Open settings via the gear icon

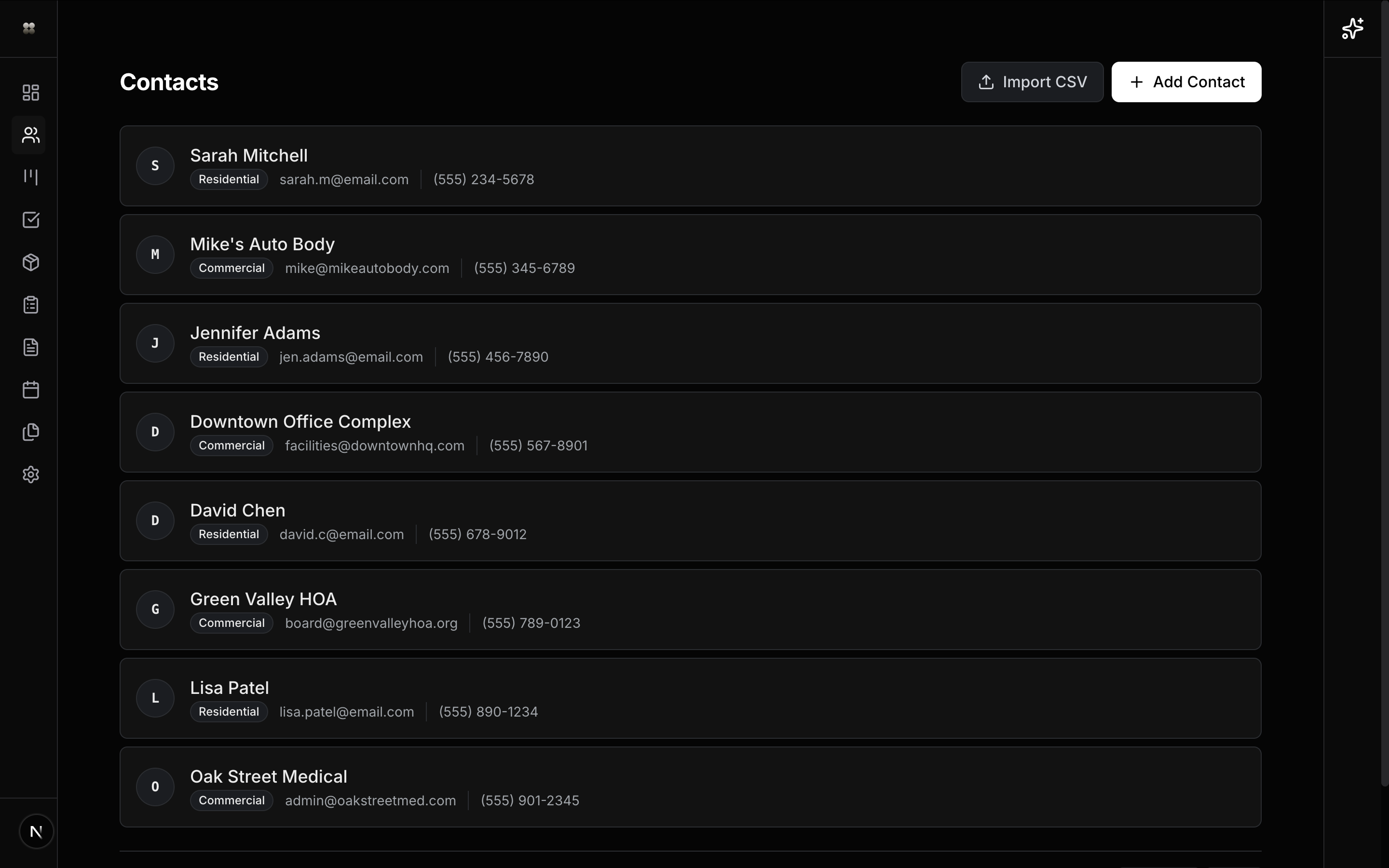click(x=30, y=475)
